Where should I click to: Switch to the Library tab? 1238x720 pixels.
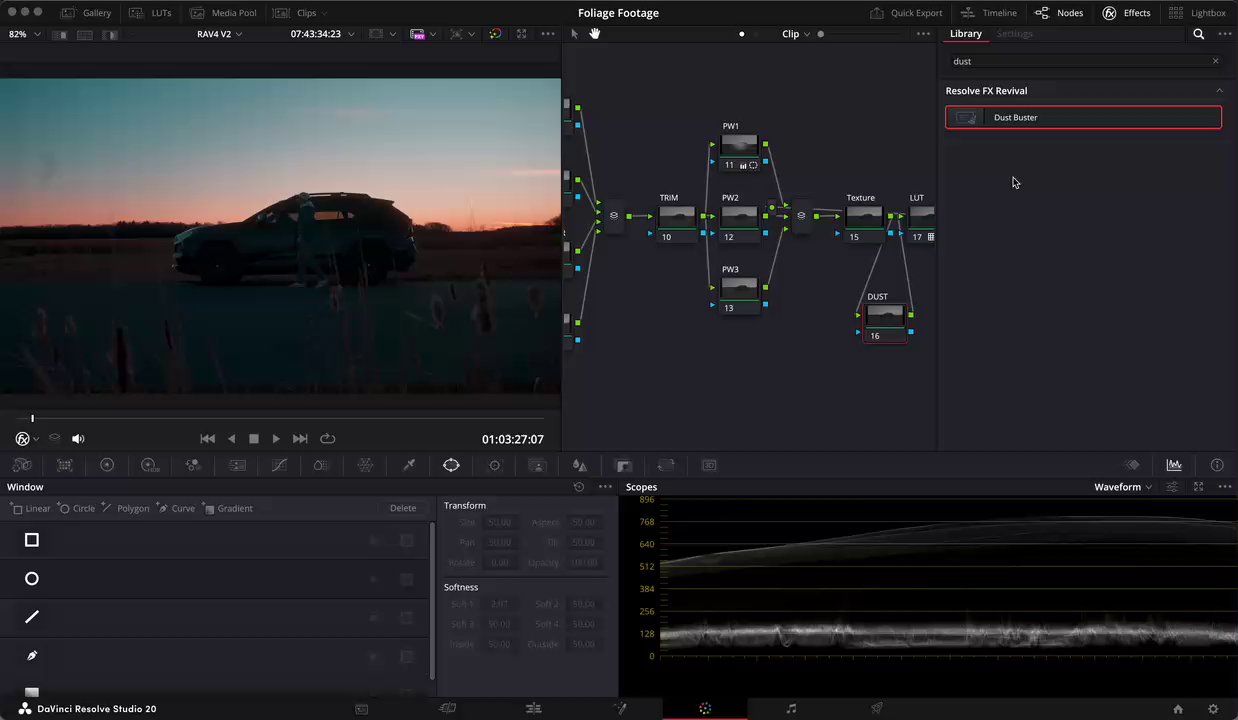pos(965,34)
